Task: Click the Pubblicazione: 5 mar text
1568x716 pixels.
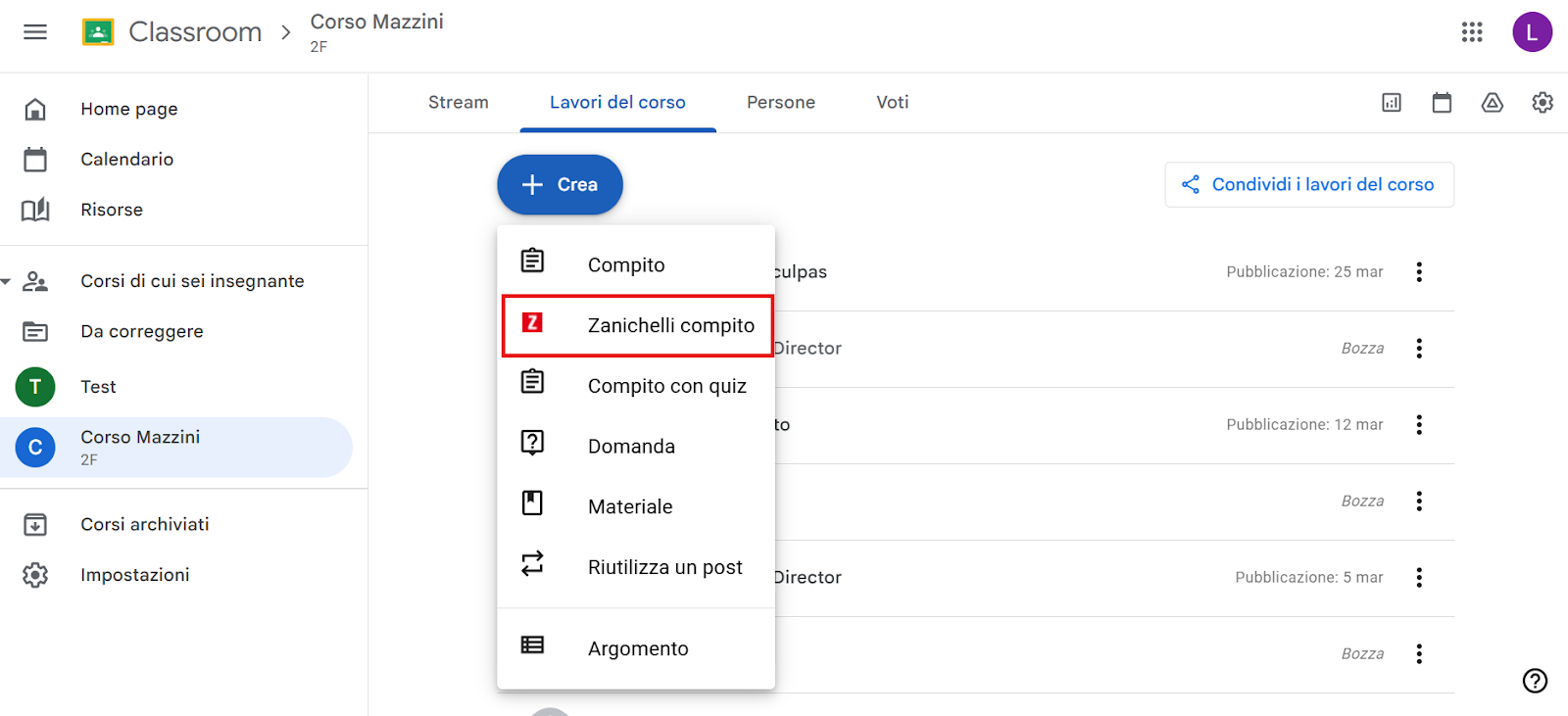Action: pos(1309,578)
